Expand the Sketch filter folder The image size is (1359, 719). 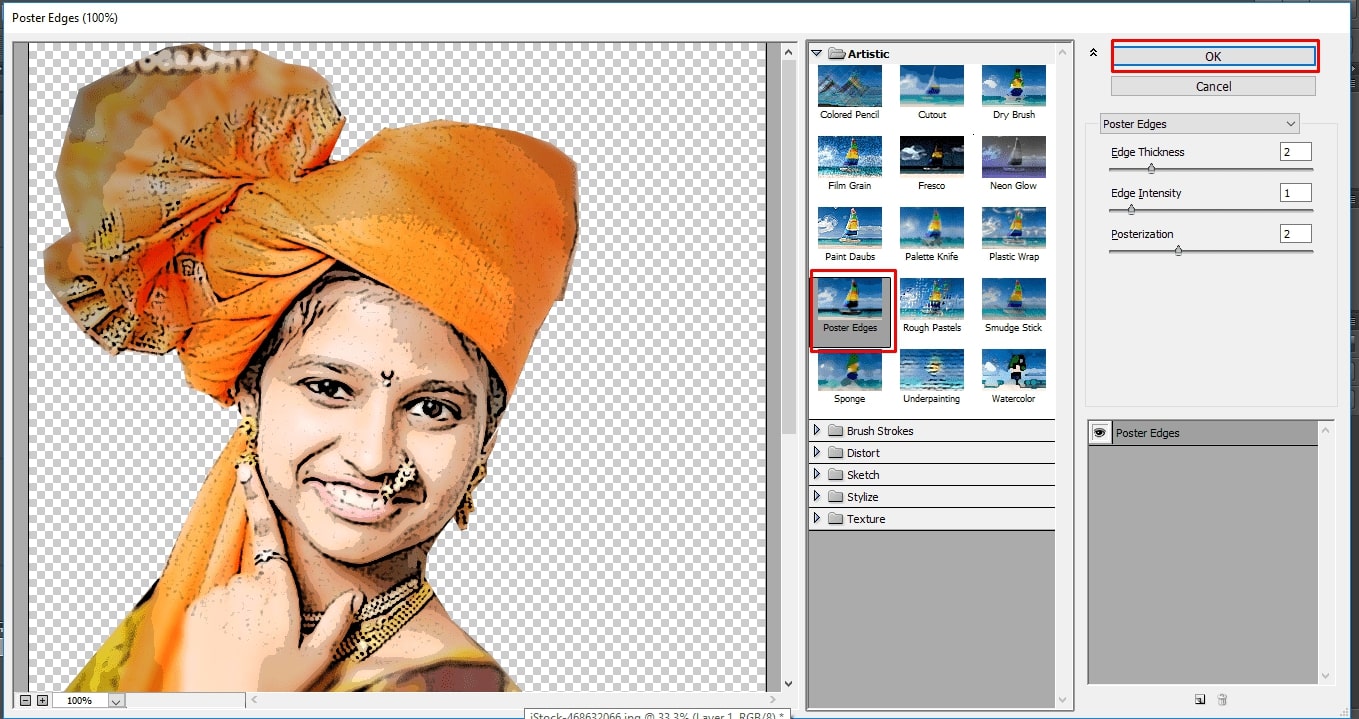(x=817, y=475)
